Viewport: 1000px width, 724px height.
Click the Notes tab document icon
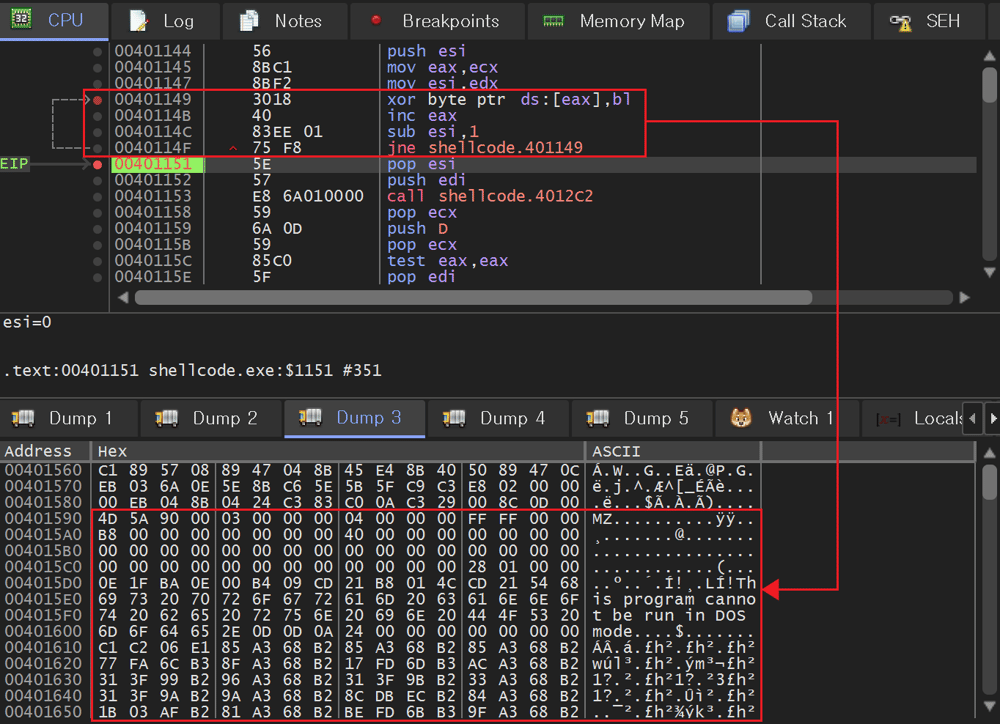pyautogui.click(x=250, y=20)
